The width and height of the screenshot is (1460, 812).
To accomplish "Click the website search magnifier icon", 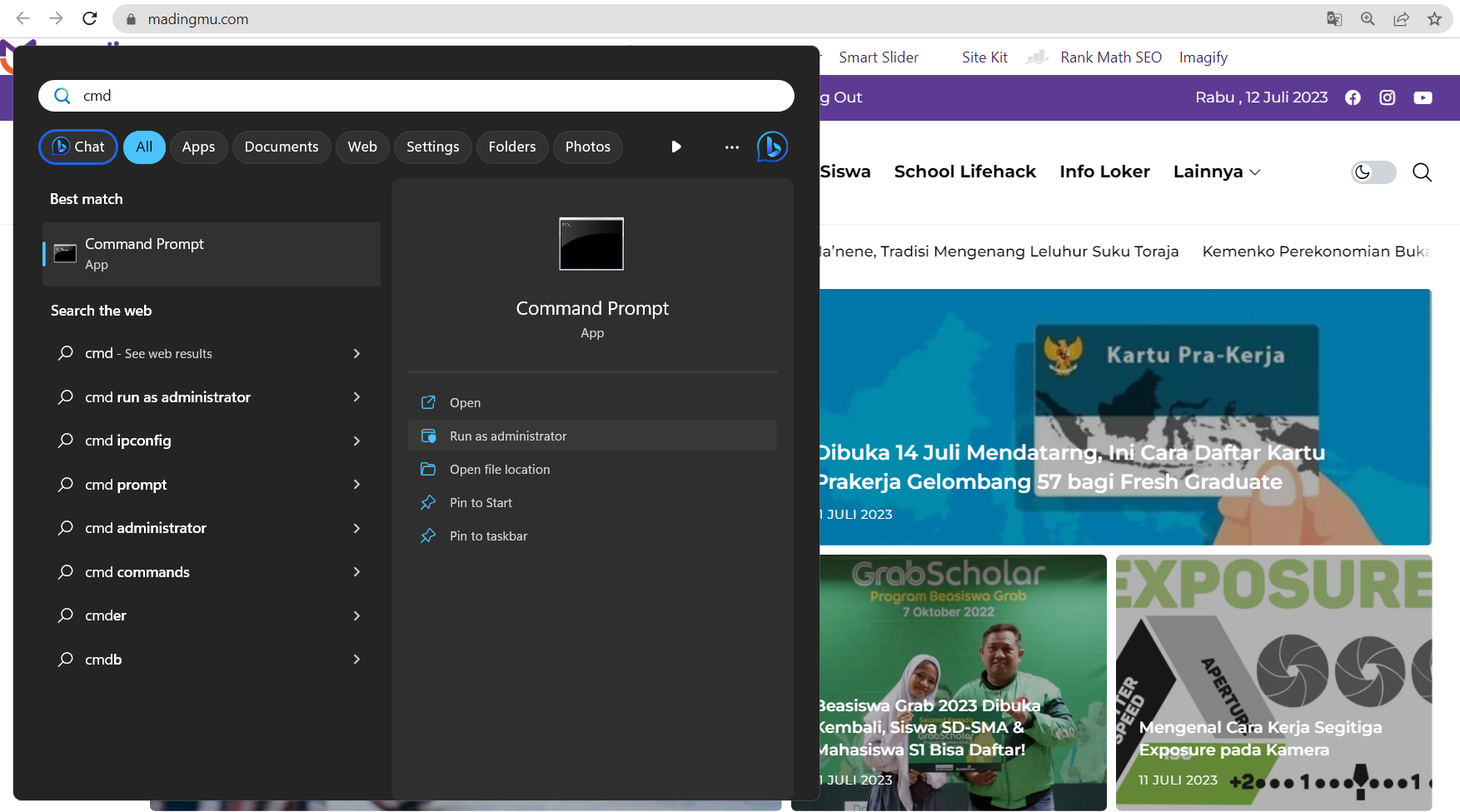I will pos(1422,172).
